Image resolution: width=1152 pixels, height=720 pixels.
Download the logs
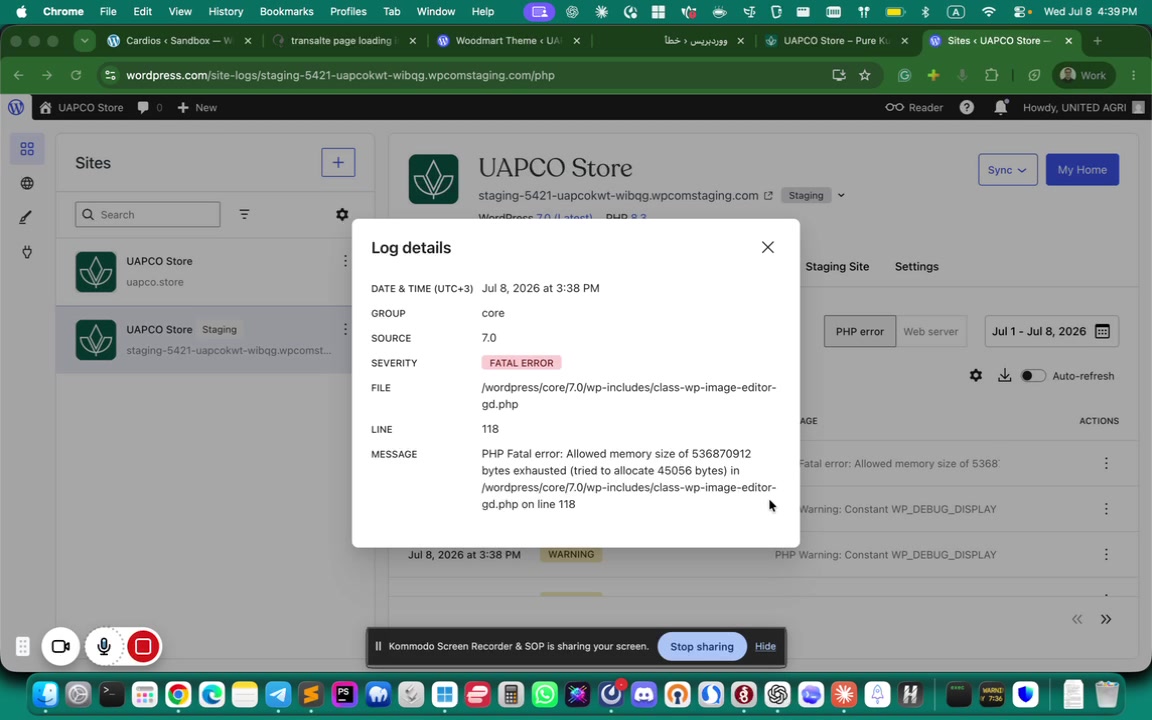tap(1004, 375)
